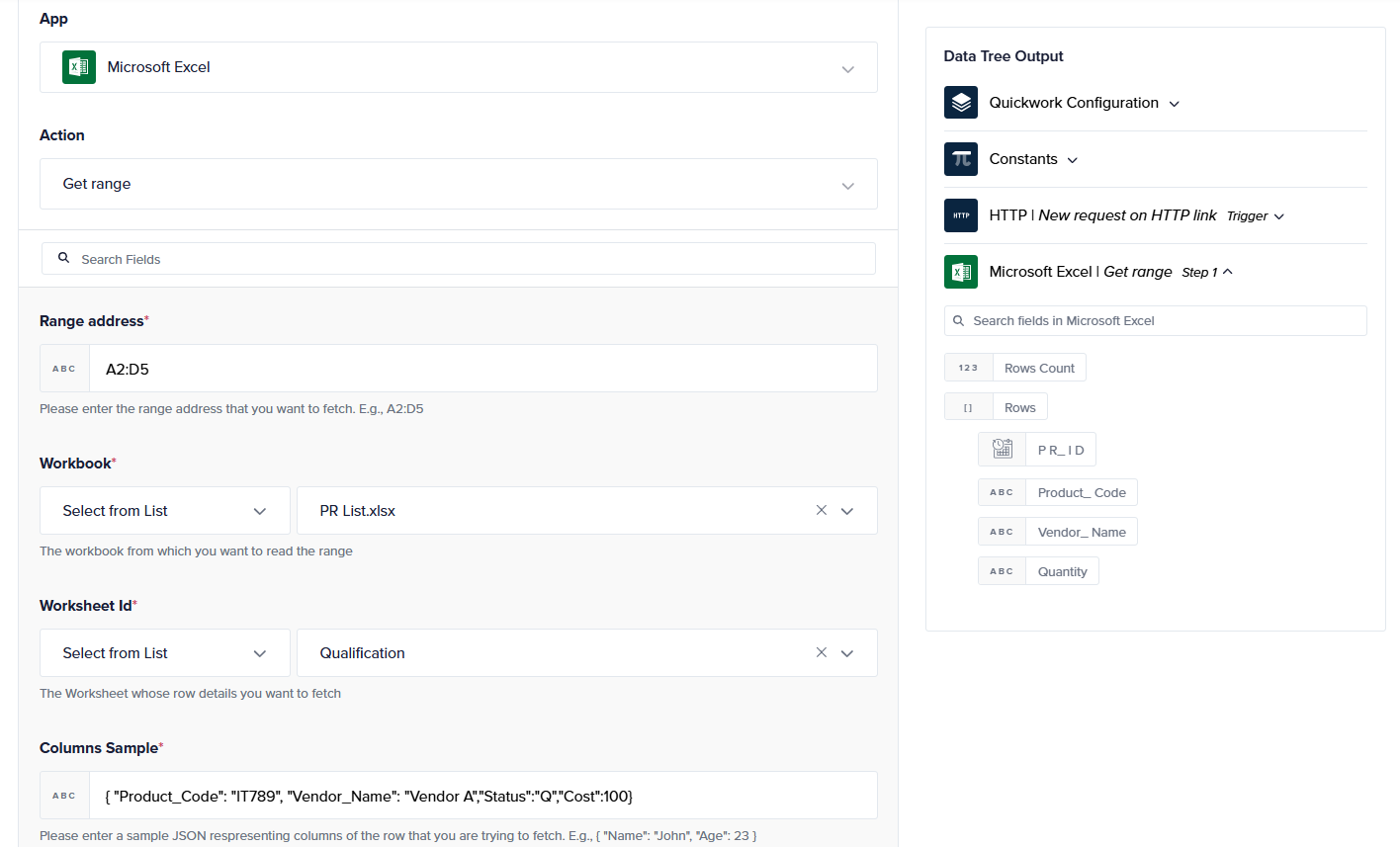1400x847 pixels.
Task: Clear the Qualification worksheet selection
Action: point(821,653)
